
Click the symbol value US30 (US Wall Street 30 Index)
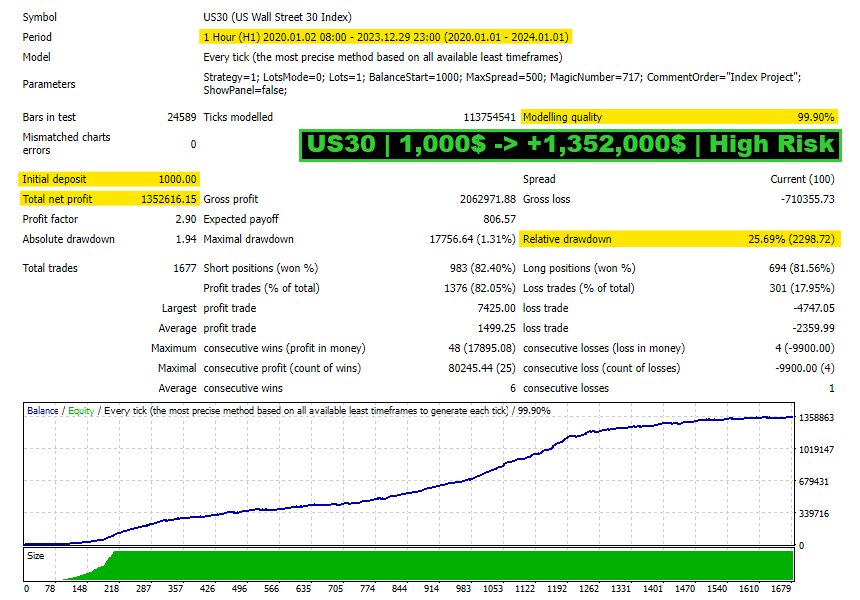click(278, 17)
